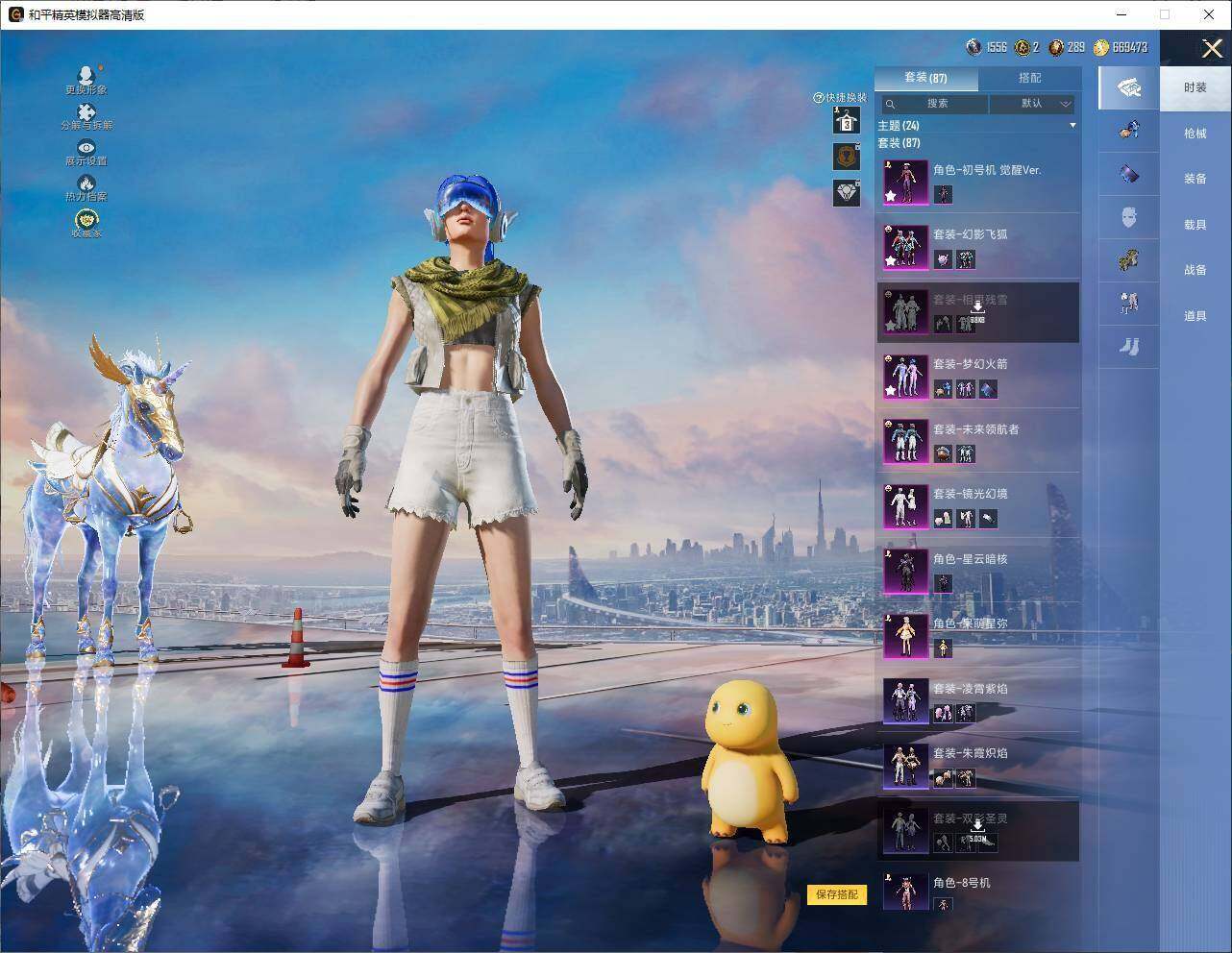Click the 搜索 search field
Image resolution: width=1232 pixels, height=953 pixels.
[935, 104]
